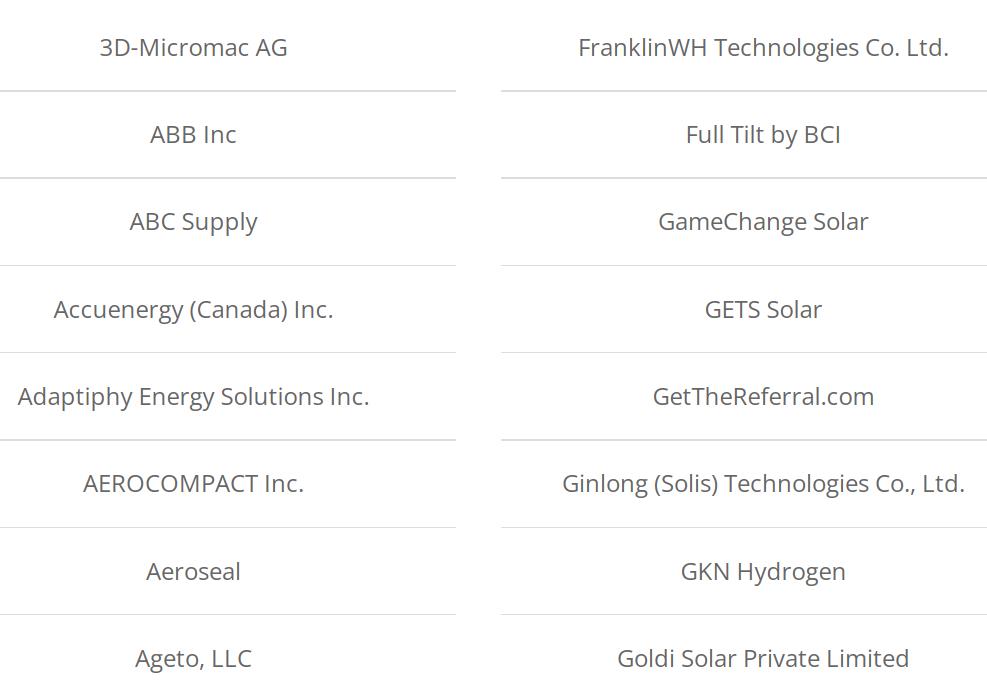This screenshot has width=987, height=695.
Task: Click the GKN Hydrogen entry
Action: pos(763,572)
